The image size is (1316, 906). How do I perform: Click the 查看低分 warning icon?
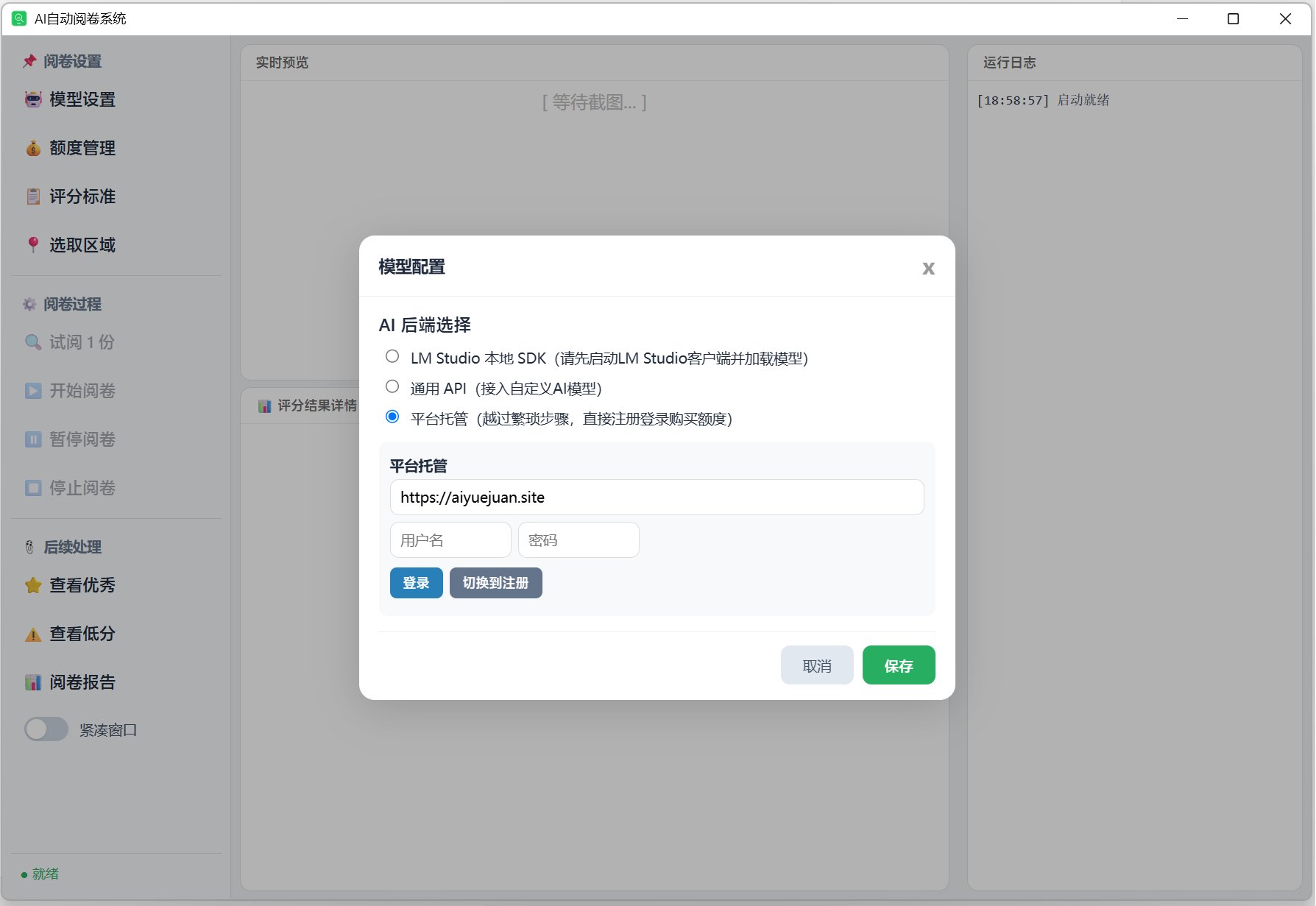(x=33, y=634)
